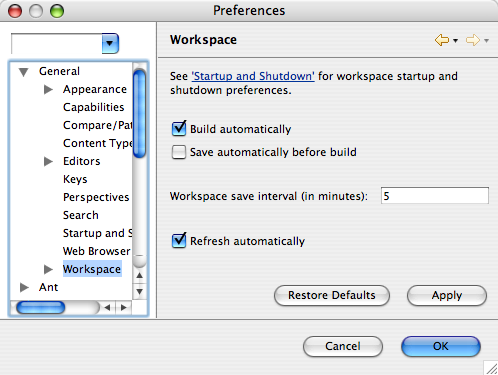Toggle Refresh automatically checkbox
The height and width of the screenshot is (375, 498).
(x=179, y=241)
